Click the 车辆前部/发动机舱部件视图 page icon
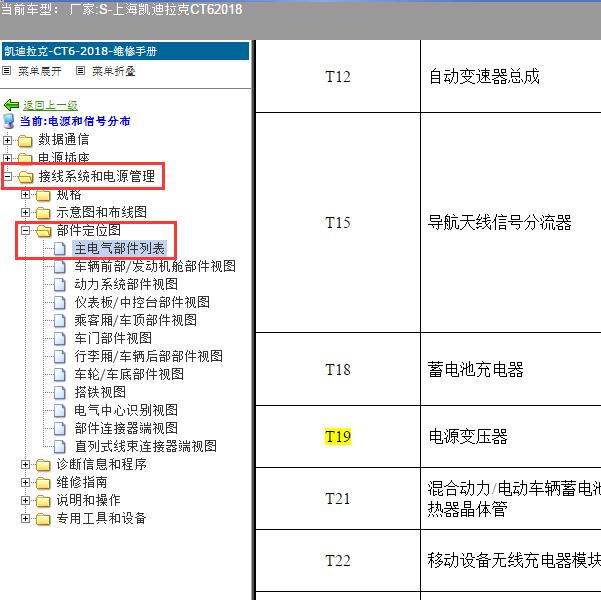Image resolution: width=601 pixels, height=600 pixels. [59, 266]
